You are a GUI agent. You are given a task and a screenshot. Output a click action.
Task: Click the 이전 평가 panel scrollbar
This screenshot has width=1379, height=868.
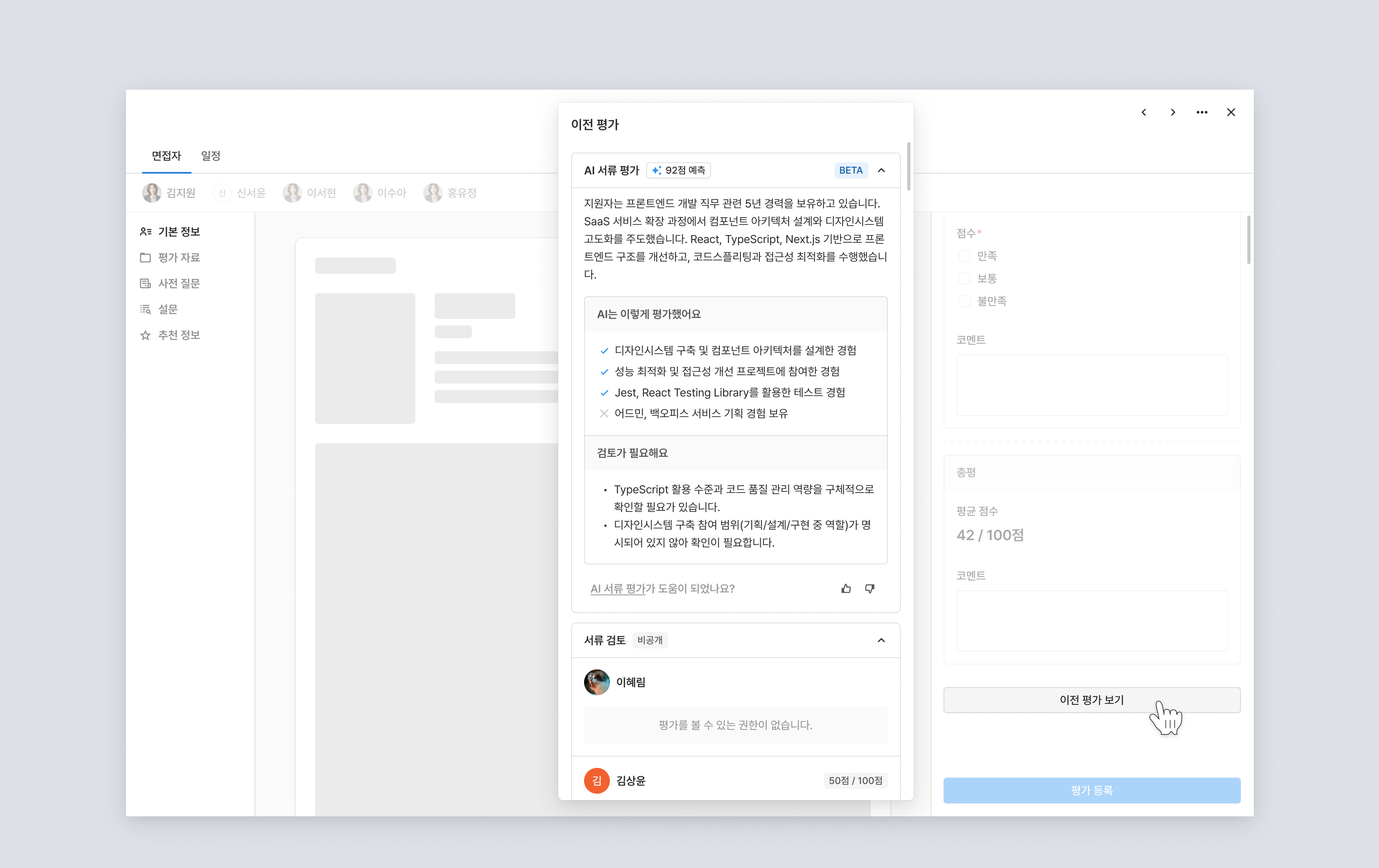908,166
